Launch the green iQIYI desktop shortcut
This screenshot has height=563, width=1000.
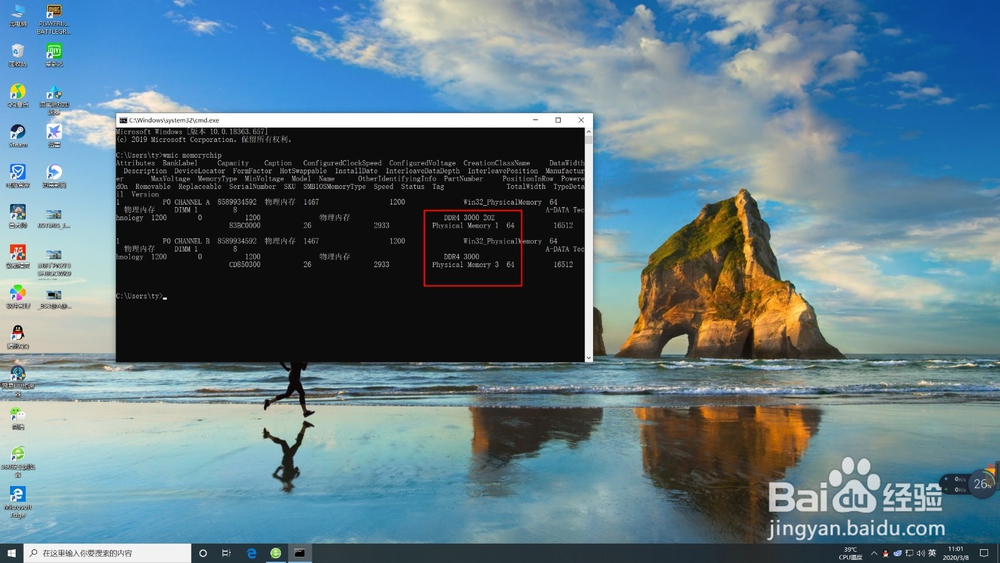click(54, 55)
